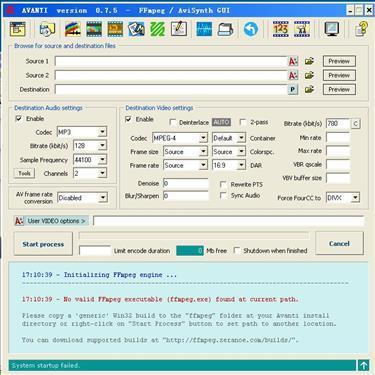Toggle Enable in Destination Audio settings
Viewport: 375px width, 375px height.
coord(19,119)
